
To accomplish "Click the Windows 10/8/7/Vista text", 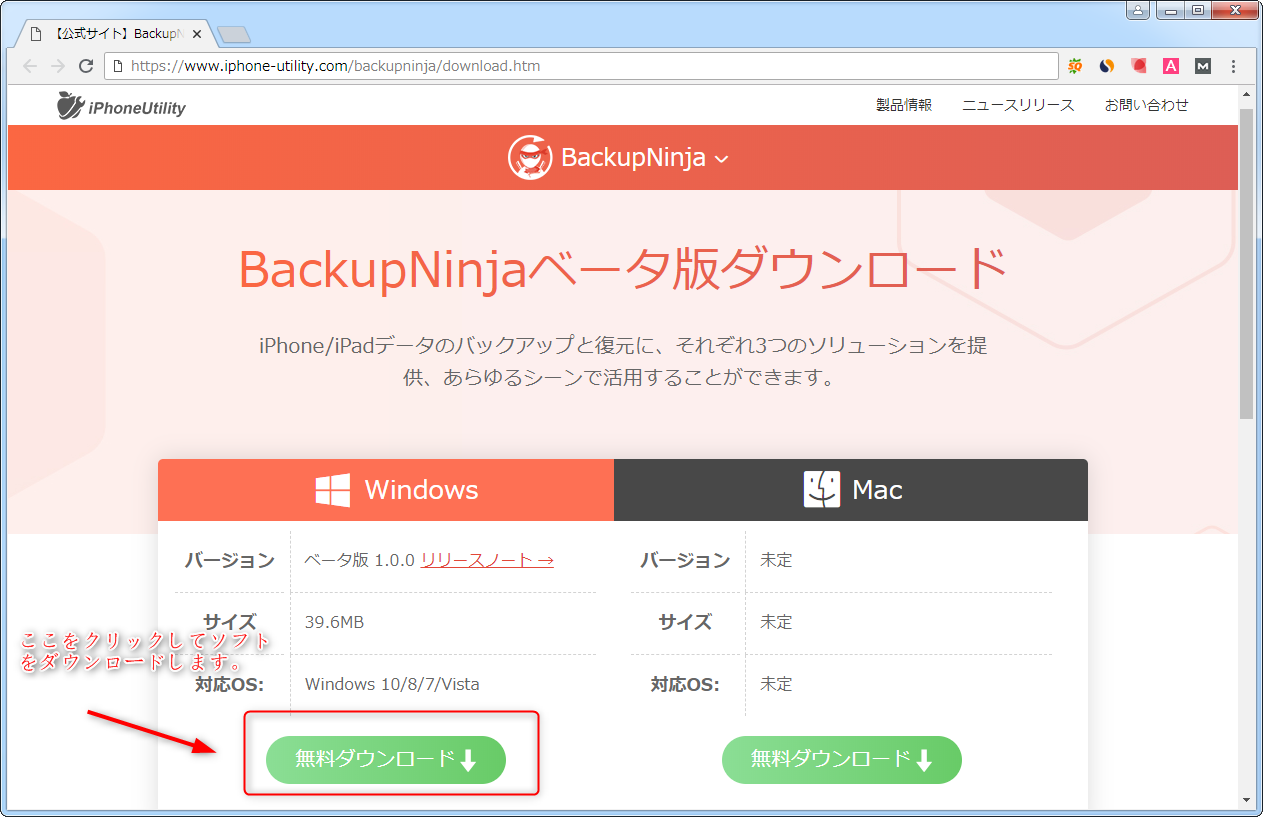I will tap(392, 684).
